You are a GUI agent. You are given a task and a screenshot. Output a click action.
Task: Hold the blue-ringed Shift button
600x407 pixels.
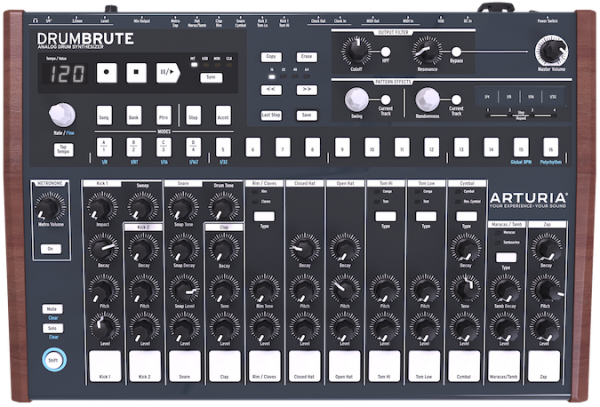pyautogui.click(x=54, y=360)
